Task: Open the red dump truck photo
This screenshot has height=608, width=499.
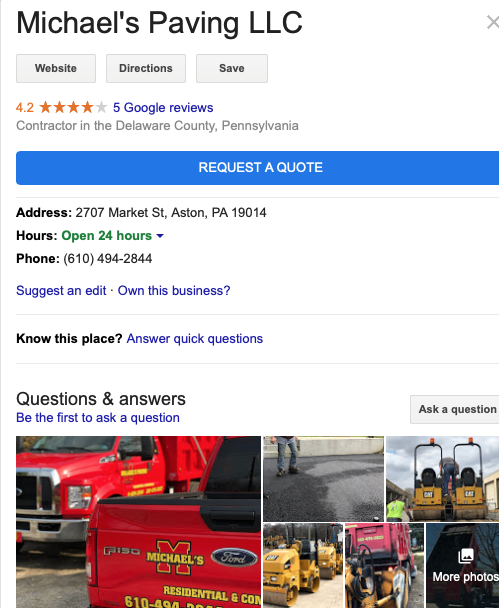Action: [385, 565]
